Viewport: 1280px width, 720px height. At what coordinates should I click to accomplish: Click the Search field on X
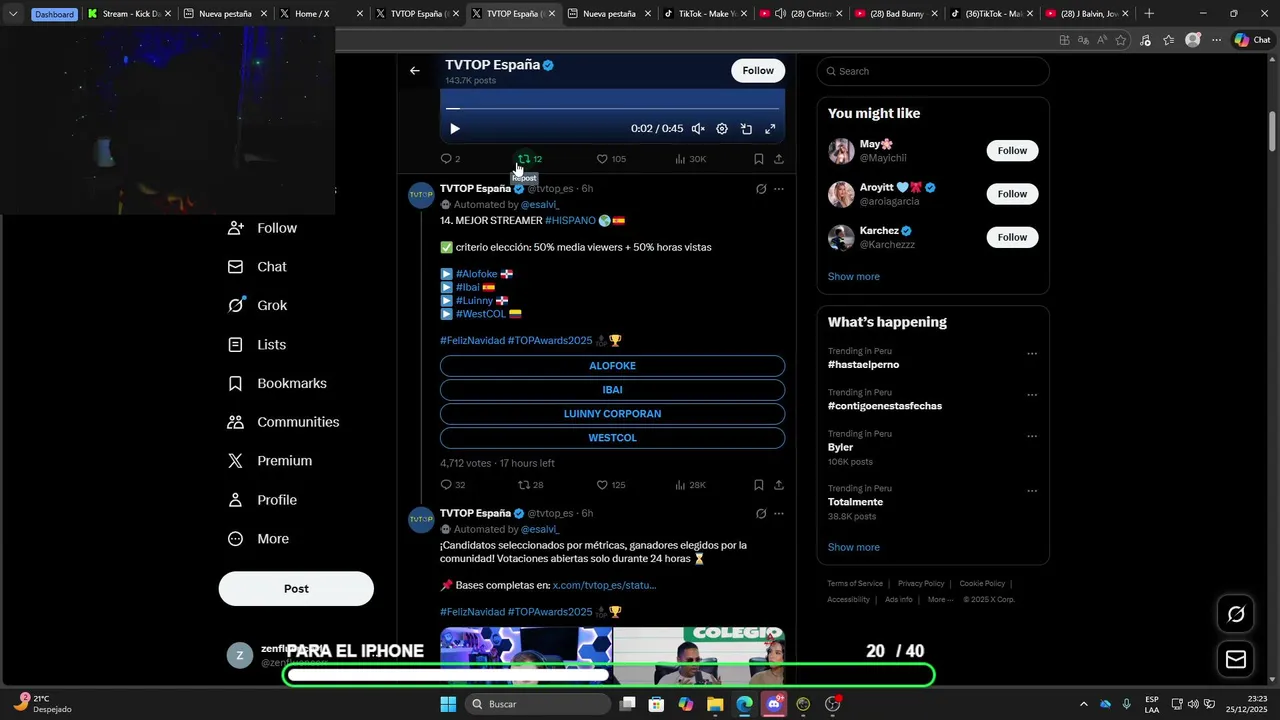point(933,71)
